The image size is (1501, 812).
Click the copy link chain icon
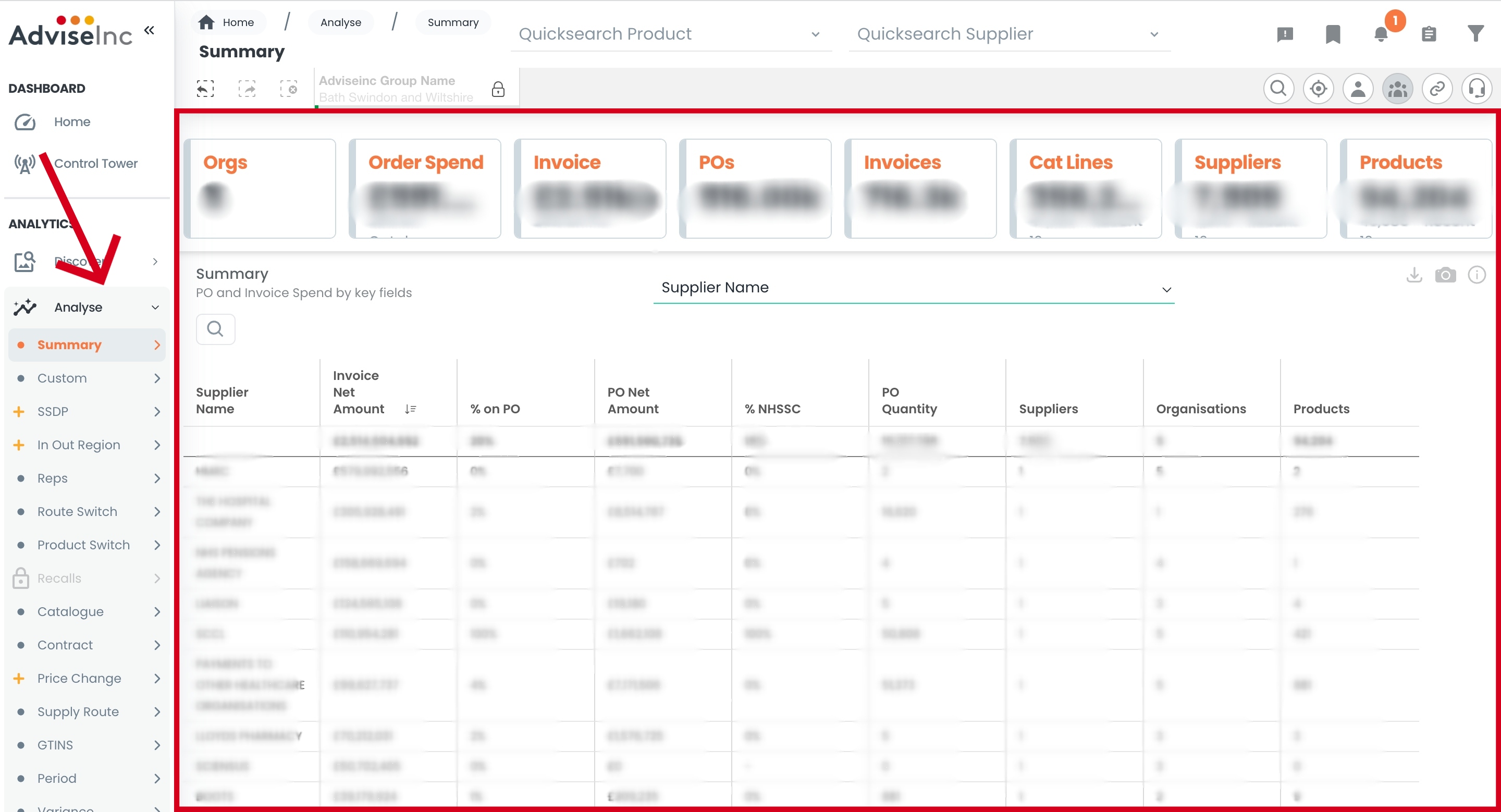(1436, 89)
